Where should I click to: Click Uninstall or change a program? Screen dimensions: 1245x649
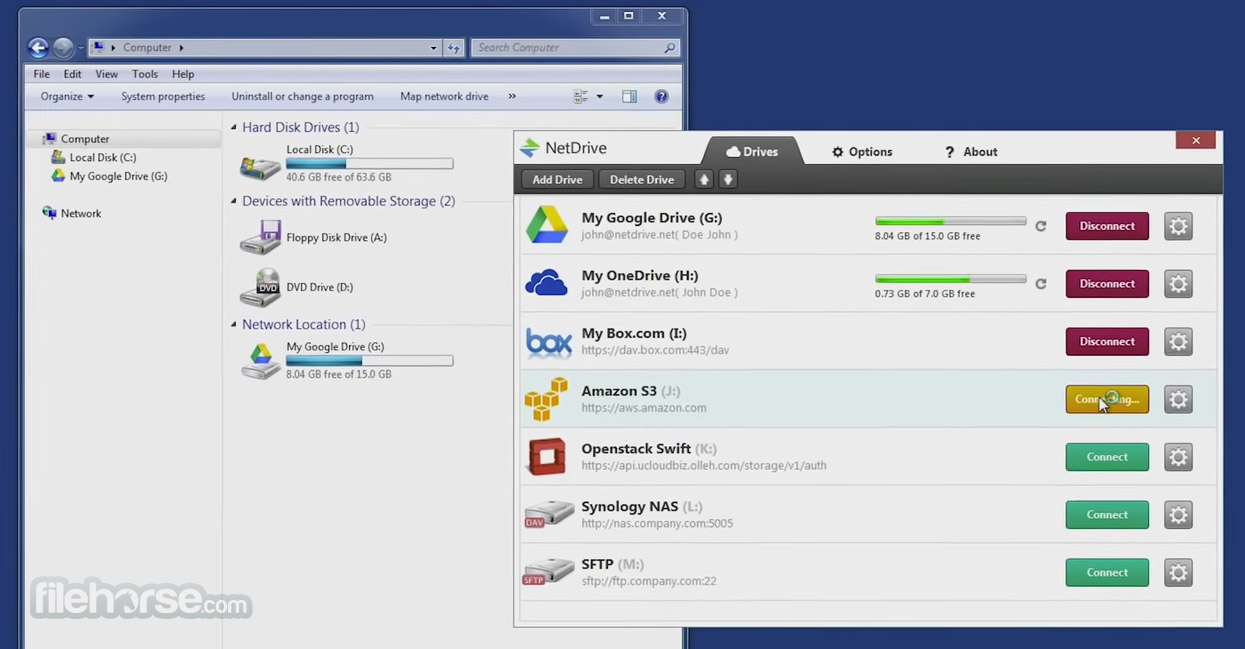302,97
